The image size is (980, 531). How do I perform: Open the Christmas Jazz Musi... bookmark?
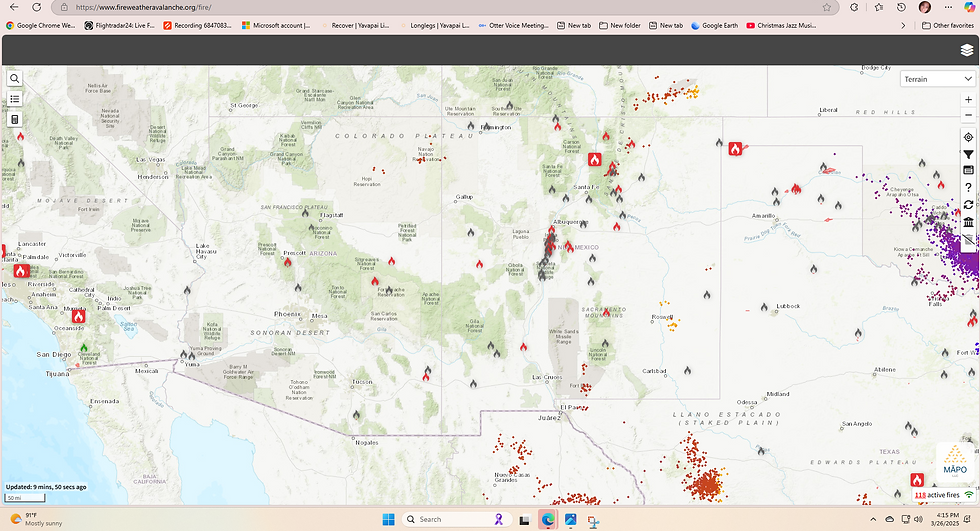[781, 26]
